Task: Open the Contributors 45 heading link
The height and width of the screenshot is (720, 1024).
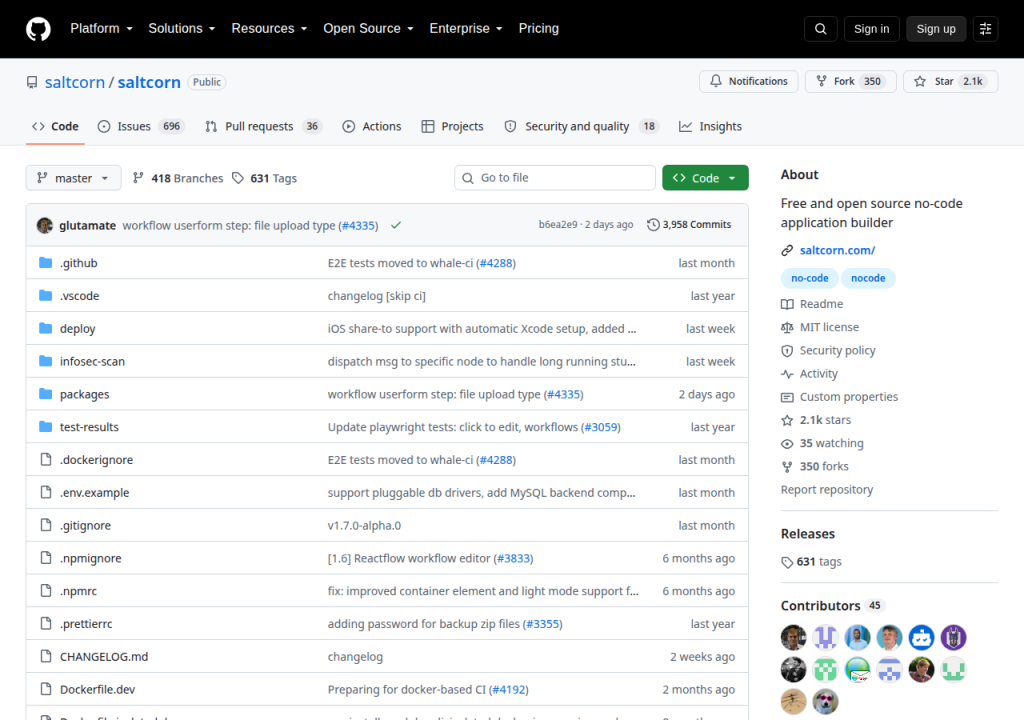Action: [833, 606]
